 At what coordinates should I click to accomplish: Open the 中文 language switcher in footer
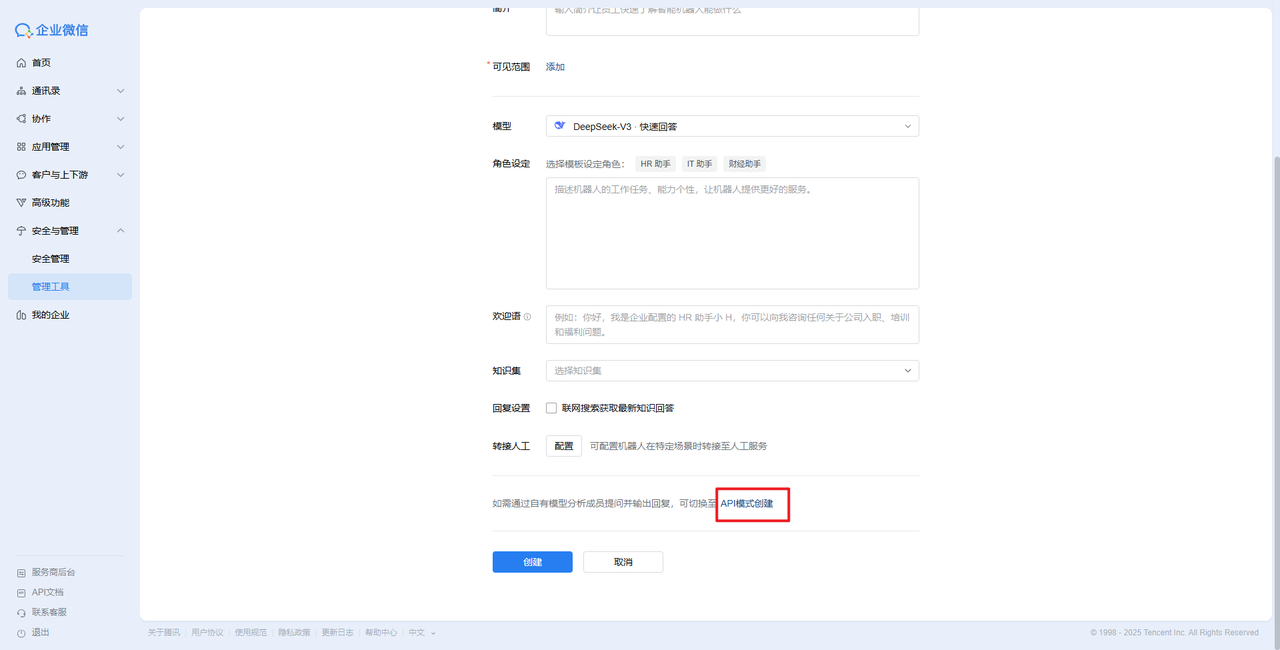pyautogui.click(x=421, y=633)
